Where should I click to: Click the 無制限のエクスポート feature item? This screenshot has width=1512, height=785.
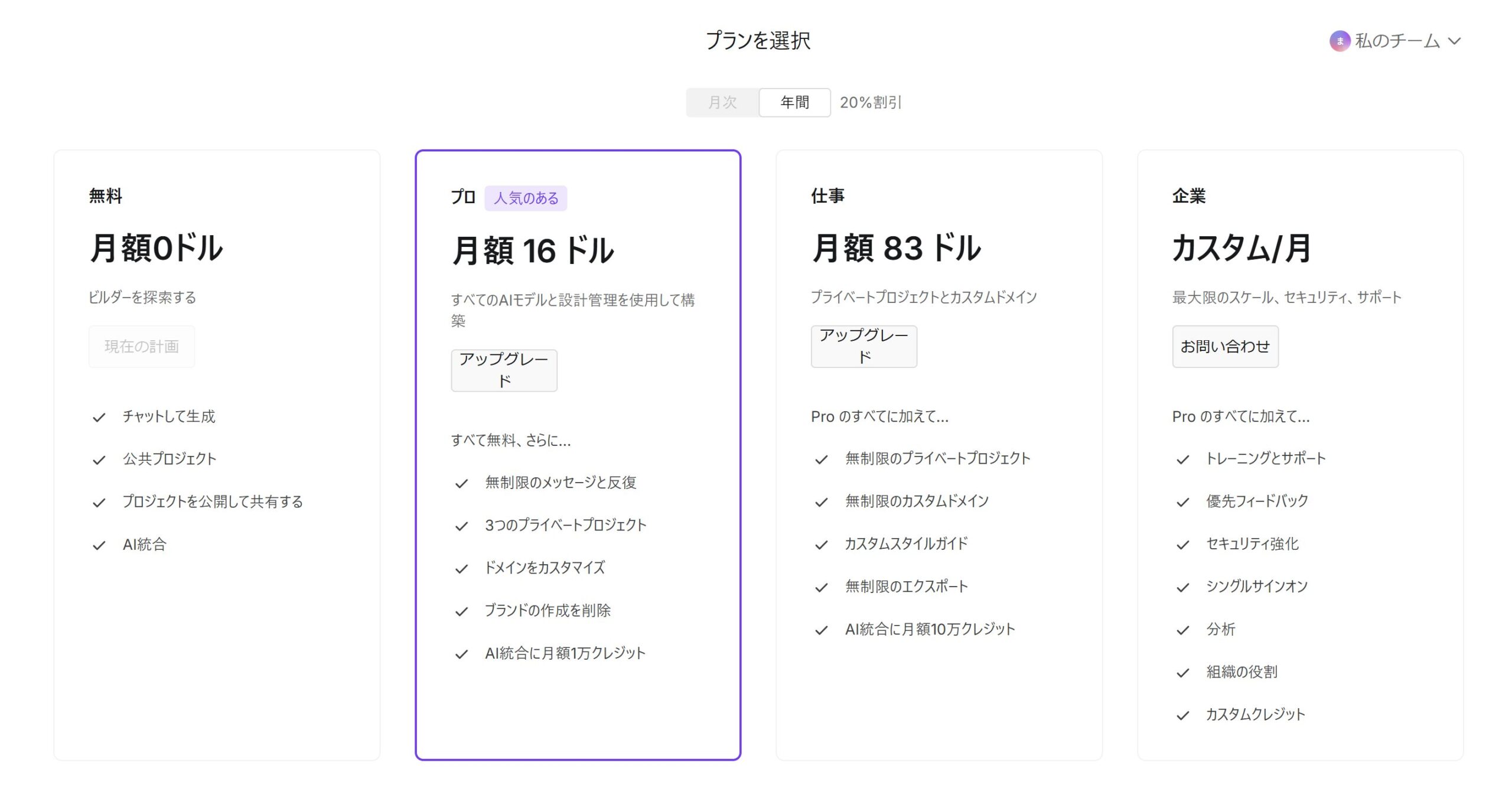pyautogui.click(x=906, y=586)
